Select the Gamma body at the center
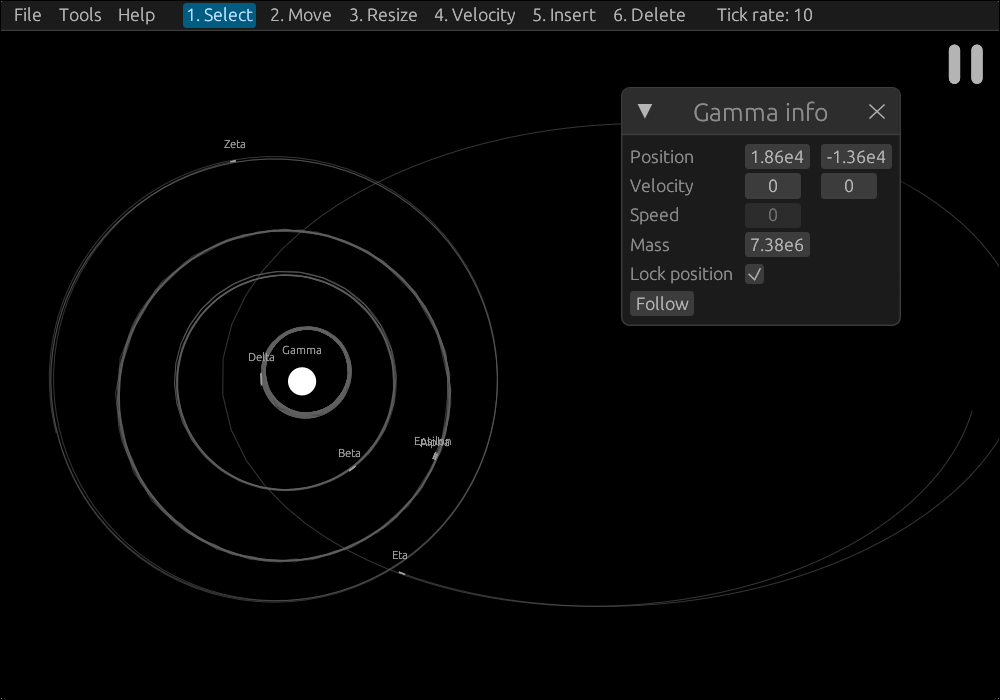Image resolution: width=1000 pixels, height=700 pixels. coord(302,381)
